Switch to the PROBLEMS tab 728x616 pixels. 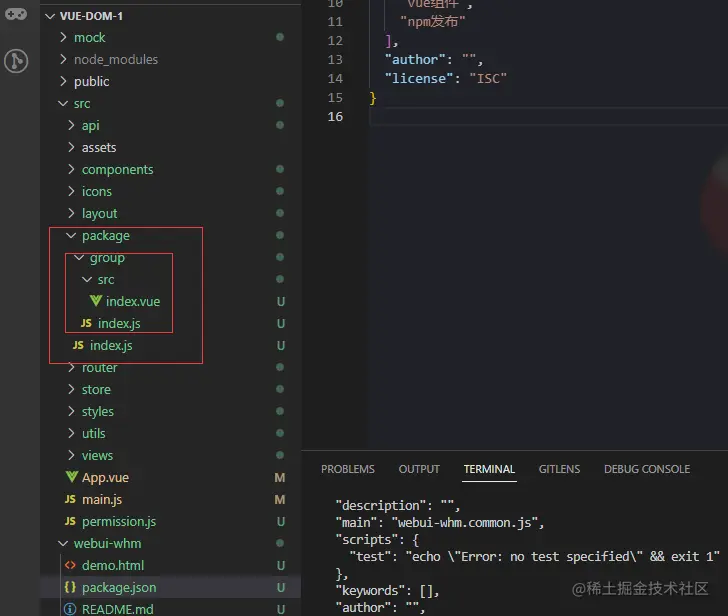[348, 469]
